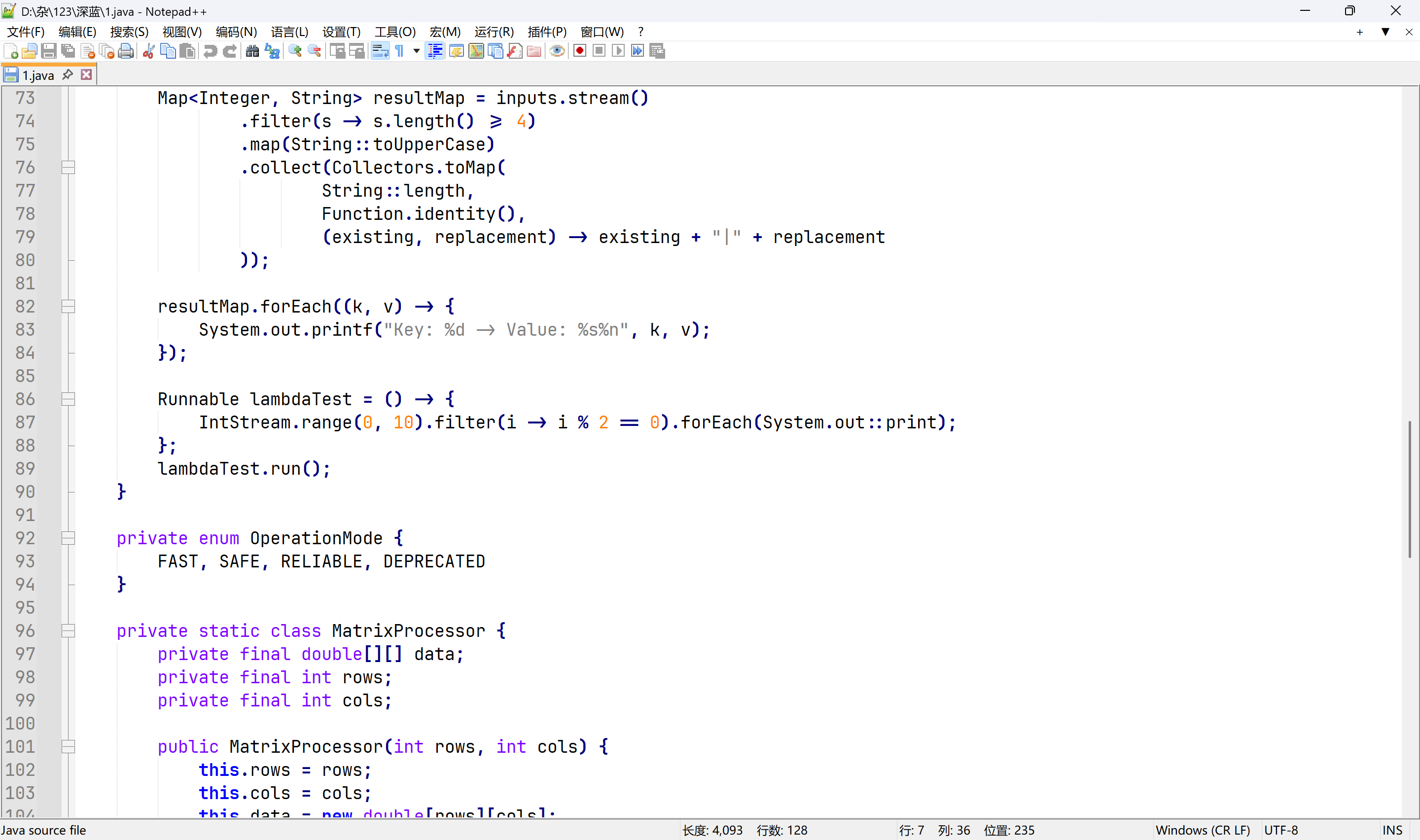Cut selection with the scissors icon
The height and width of the screenshot is (840, 1420).
click(148, 51)
